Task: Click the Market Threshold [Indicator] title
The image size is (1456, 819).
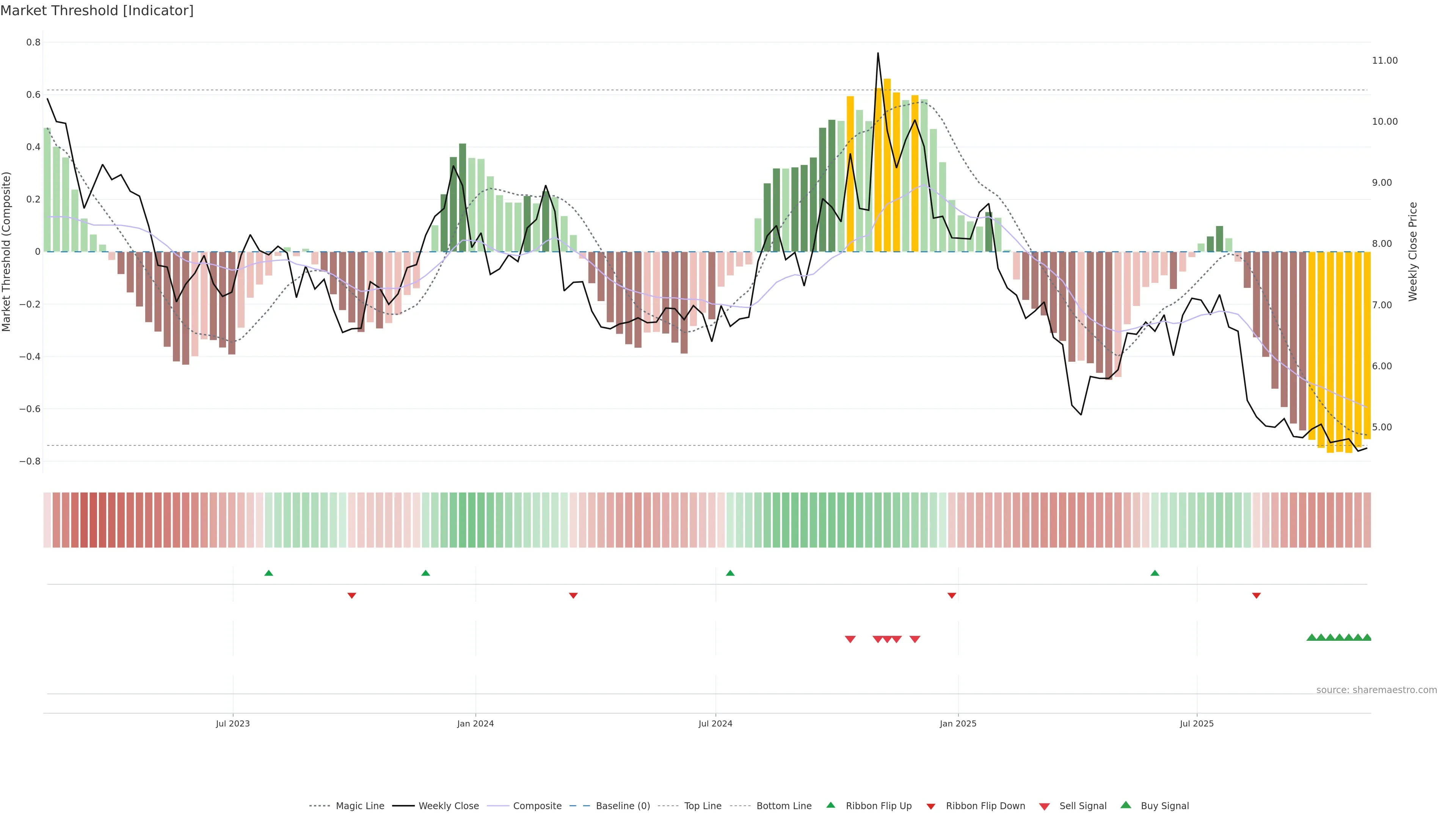Action: coord(97,11)
